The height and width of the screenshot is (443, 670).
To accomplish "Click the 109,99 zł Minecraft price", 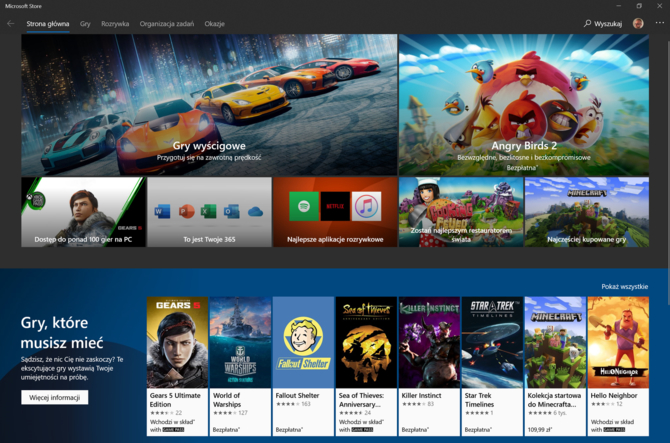I will click(x=539, y=429).
